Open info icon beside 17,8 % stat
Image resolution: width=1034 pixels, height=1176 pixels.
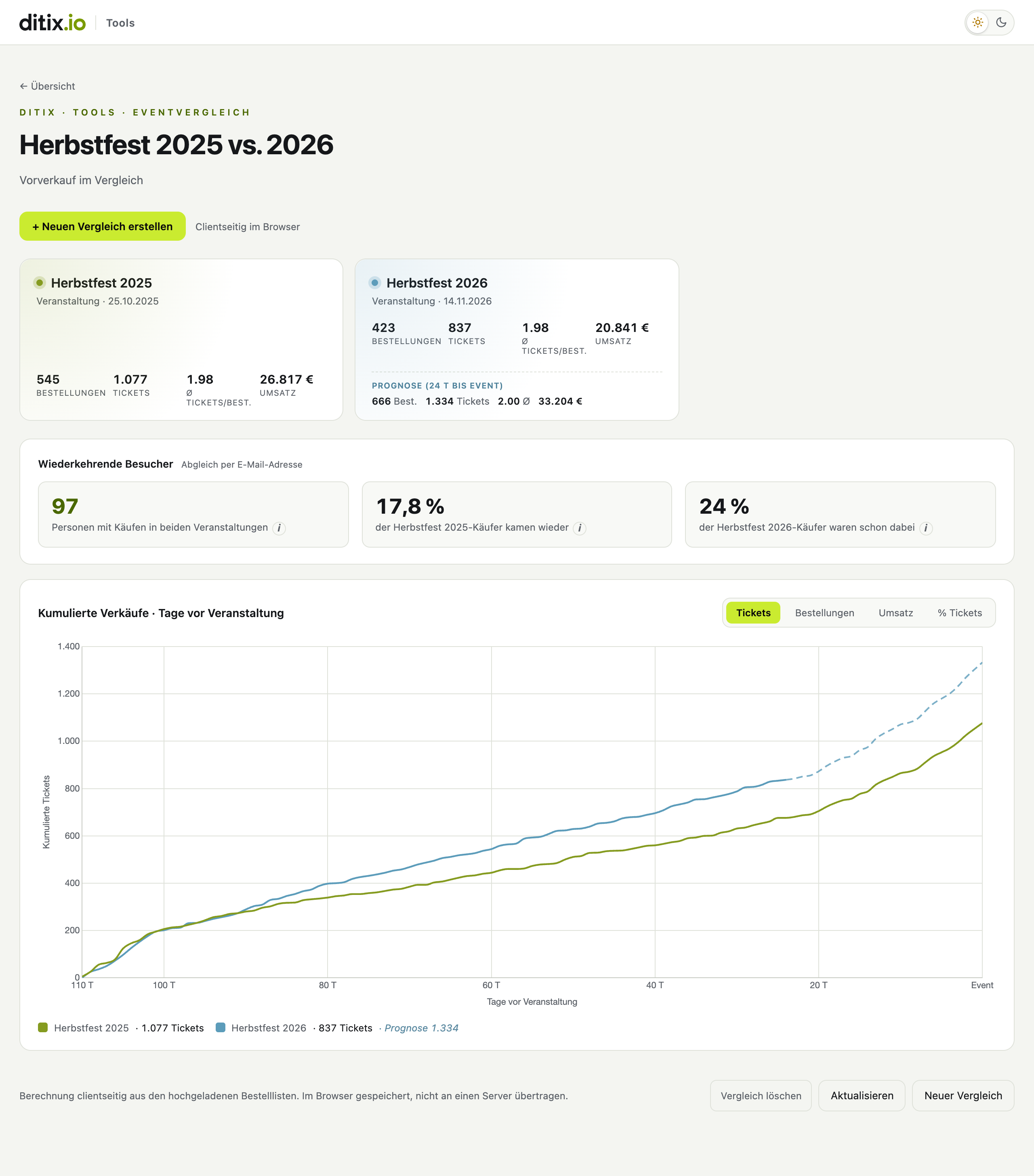[x=580, y=528]
